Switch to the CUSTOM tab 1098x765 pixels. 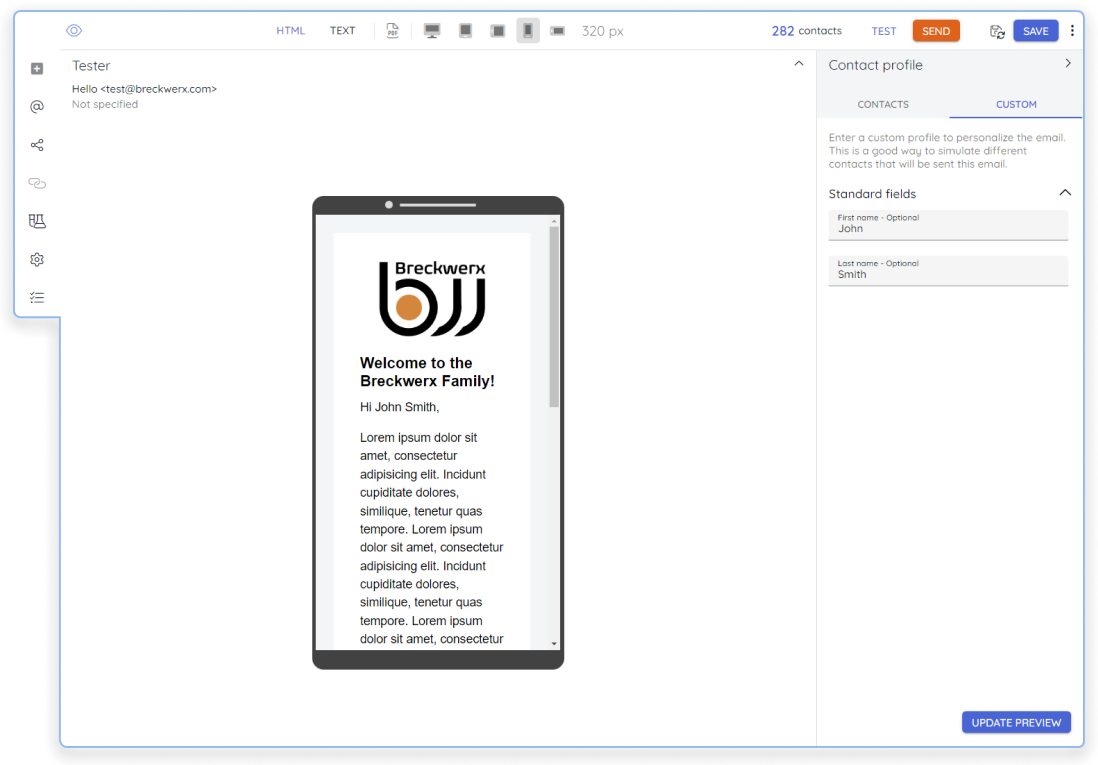[1016, 104]
